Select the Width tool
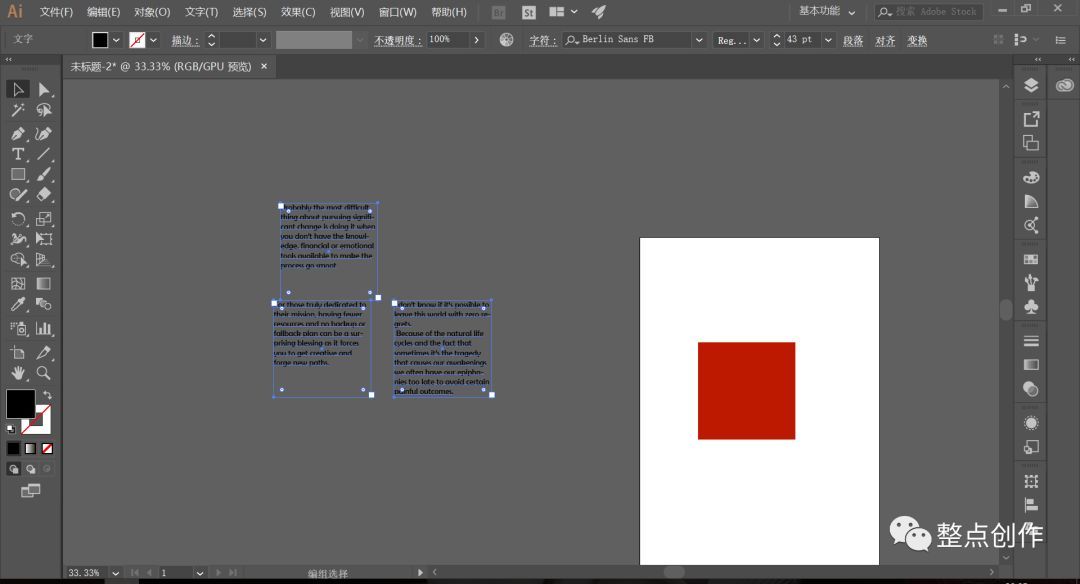This screenshot has height=584, width=1080. (18, 239)
